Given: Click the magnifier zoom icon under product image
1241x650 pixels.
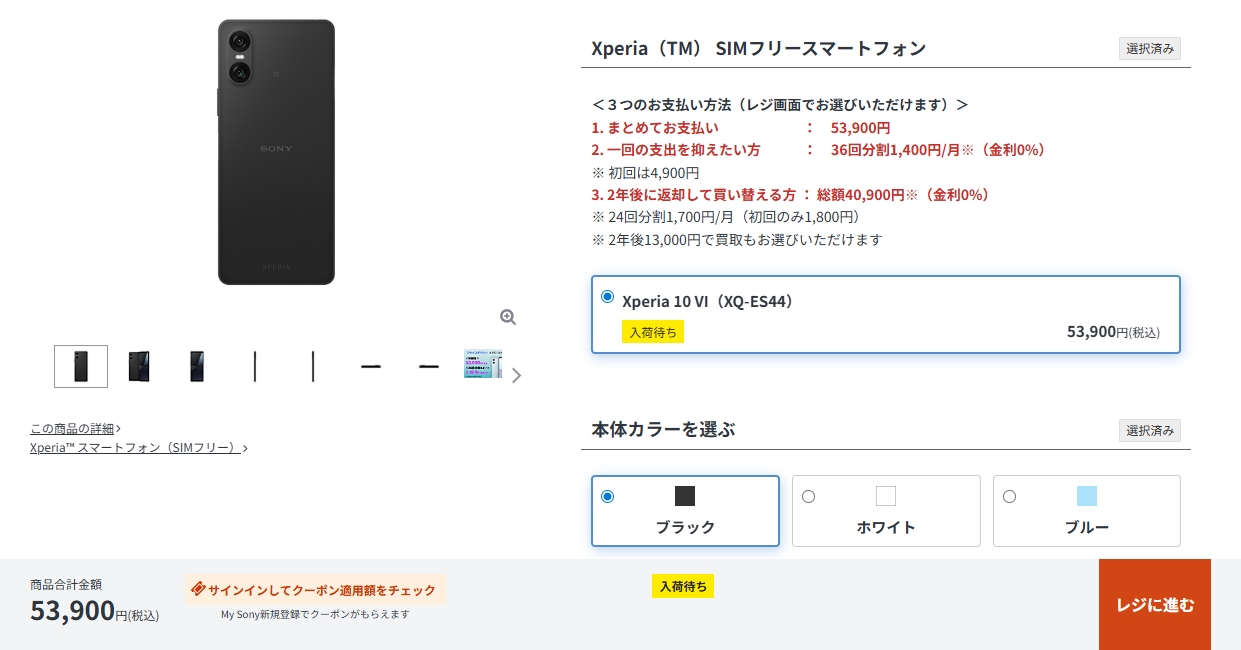Looking at the screenshot, I should (508, 317).
